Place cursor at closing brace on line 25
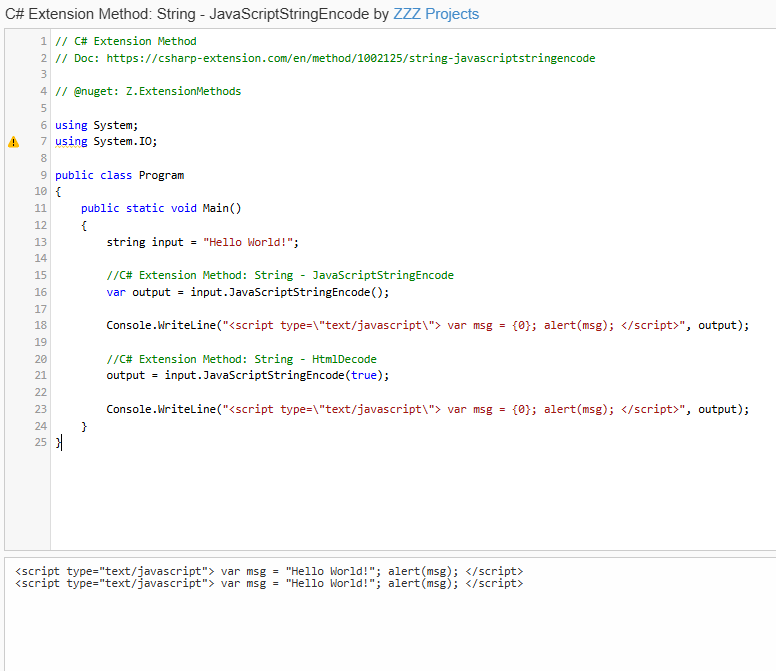Viewport: 776px width, 671px height. [x=58, y=442]
